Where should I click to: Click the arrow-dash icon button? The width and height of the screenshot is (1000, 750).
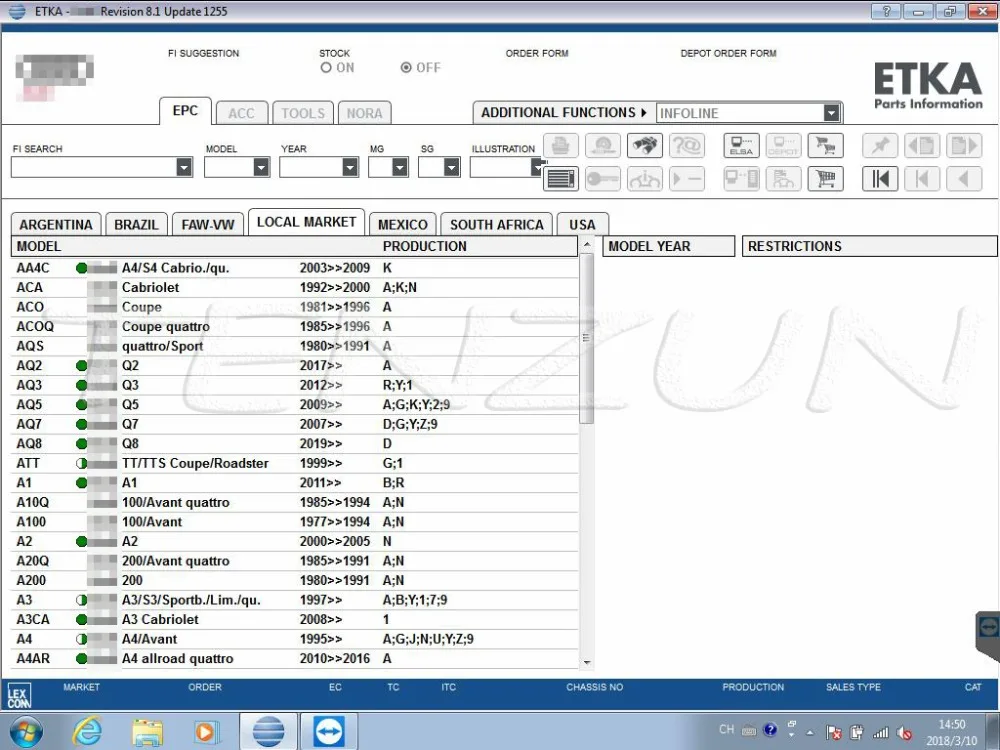687,179
